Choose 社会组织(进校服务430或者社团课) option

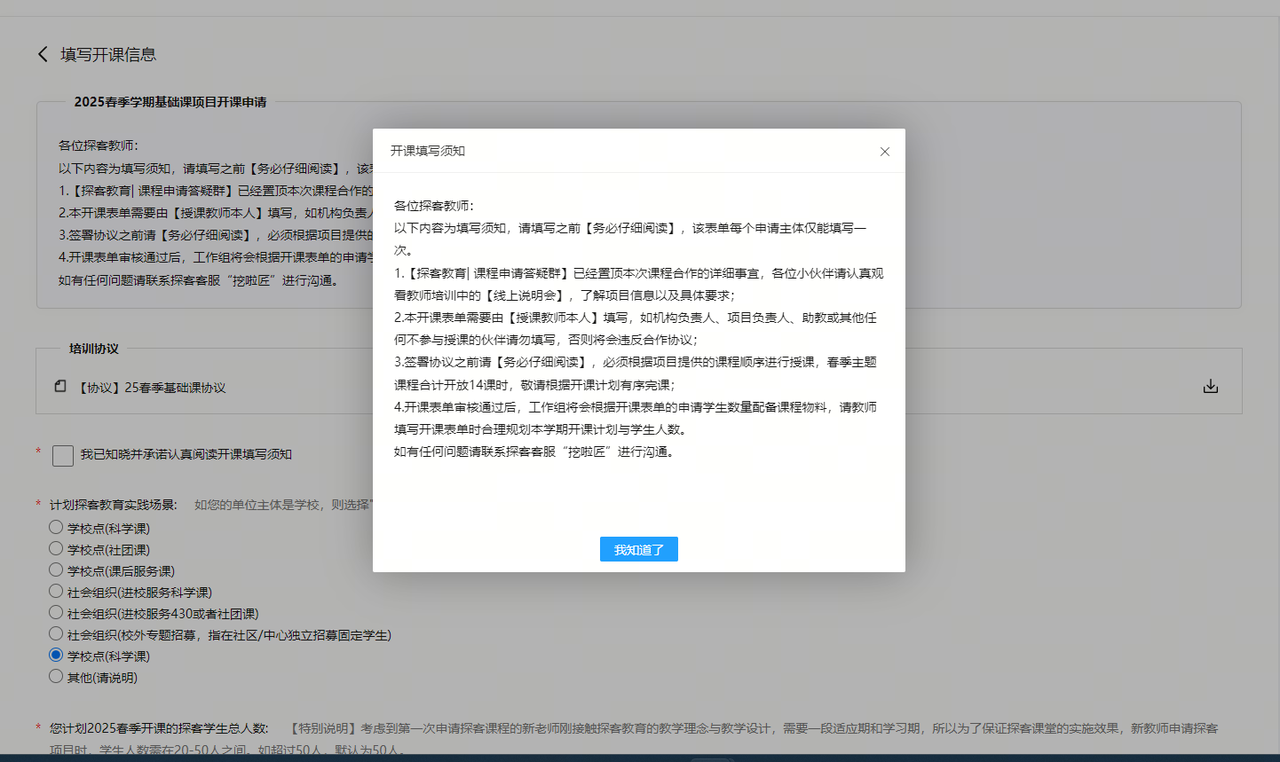coord(56,612)
